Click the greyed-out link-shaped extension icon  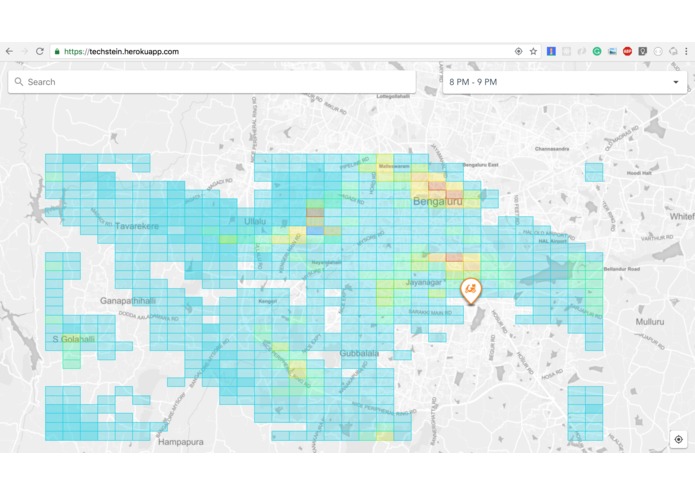click(582, 51)
